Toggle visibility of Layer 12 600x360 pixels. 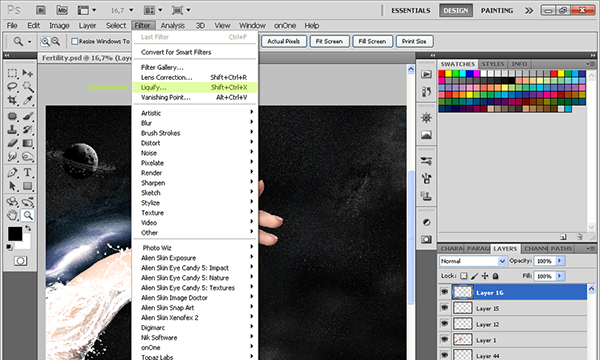coord(444,324)
